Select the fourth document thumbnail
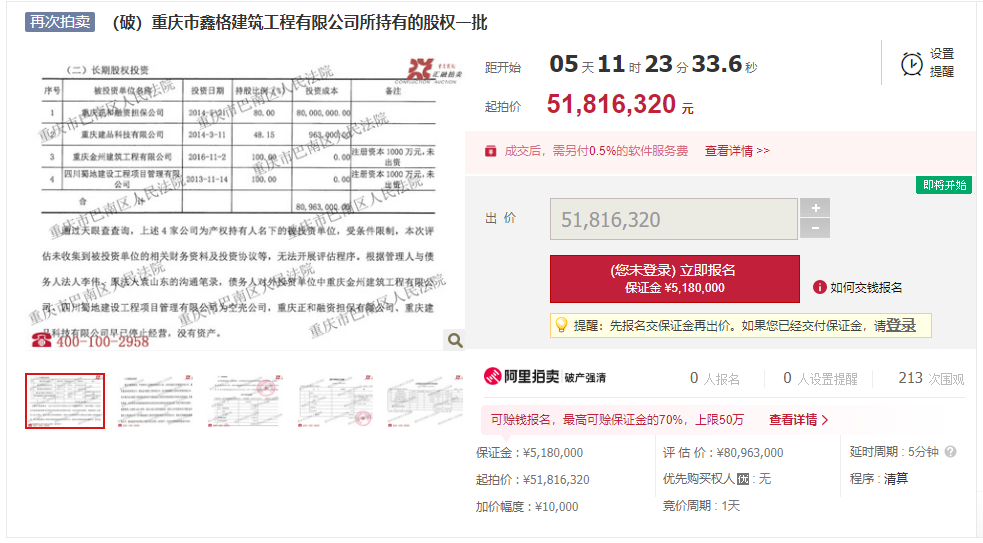The image size is (983, 543). (335, 401)
